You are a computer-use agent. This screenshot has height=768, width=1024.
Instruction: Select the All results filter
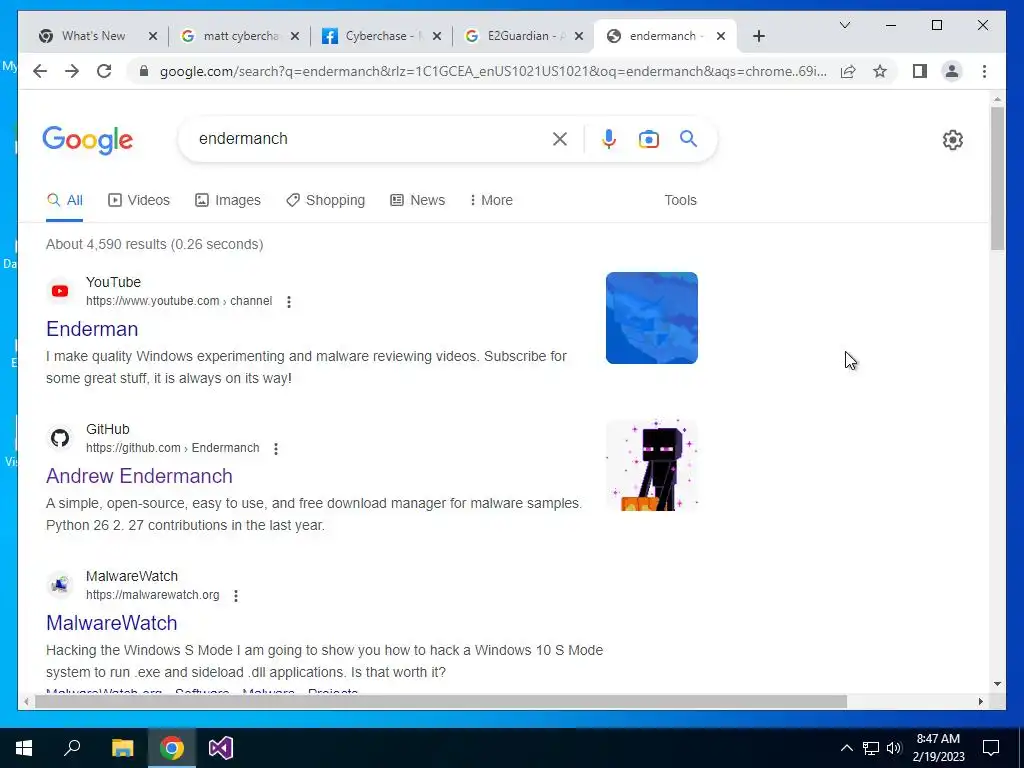(x=65, y=200)
